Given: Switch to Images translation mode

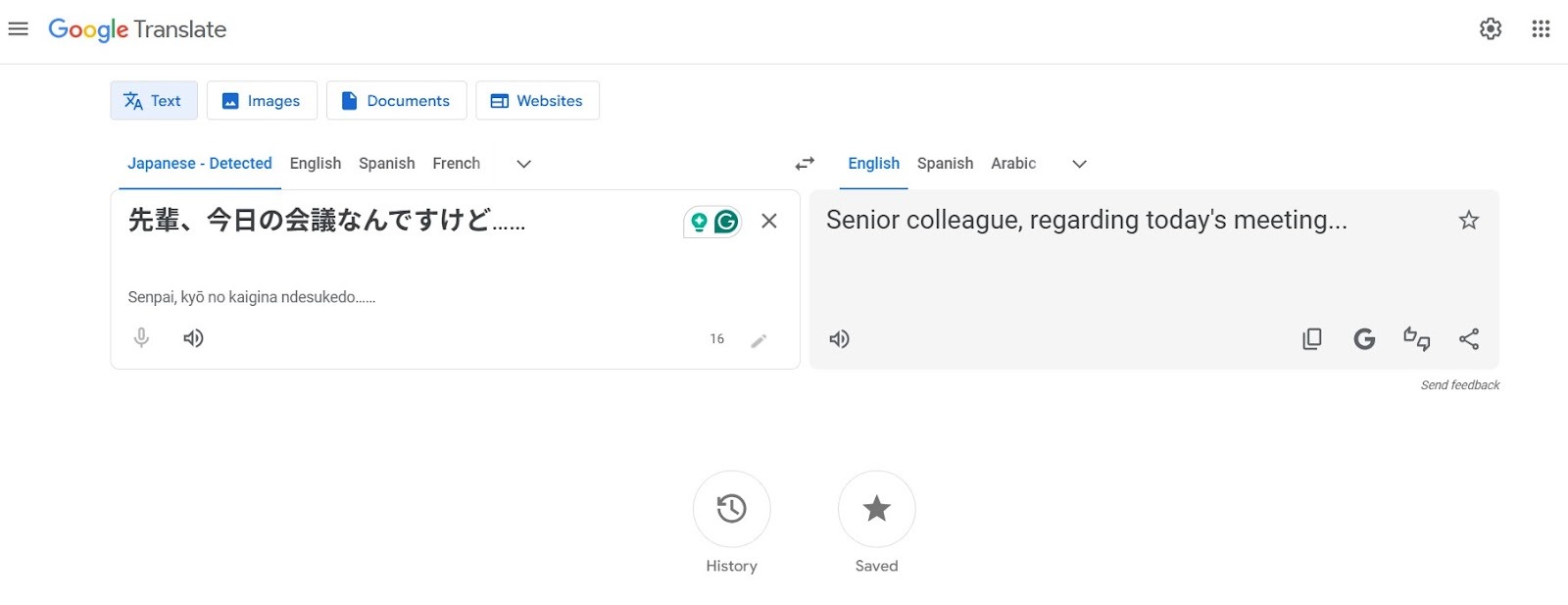Looking at the screenshot, I should tap(262, 100).
